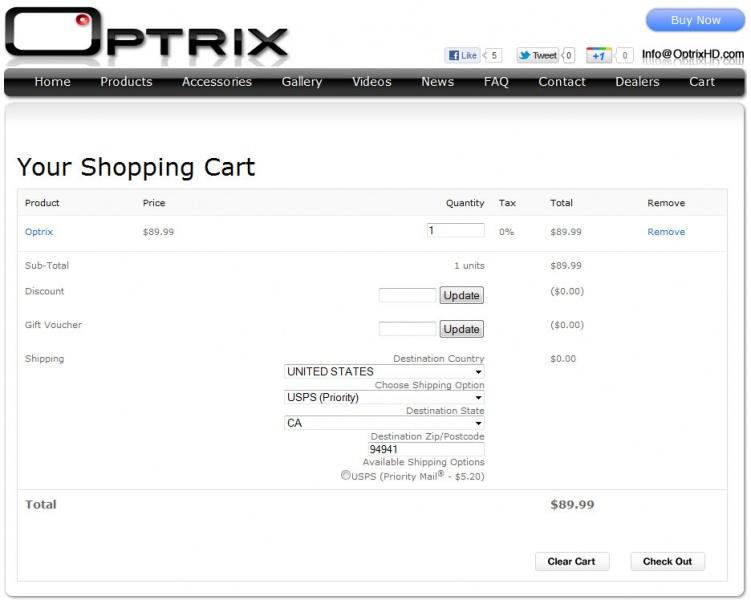Click the '1 units' sub-total text

469,265
